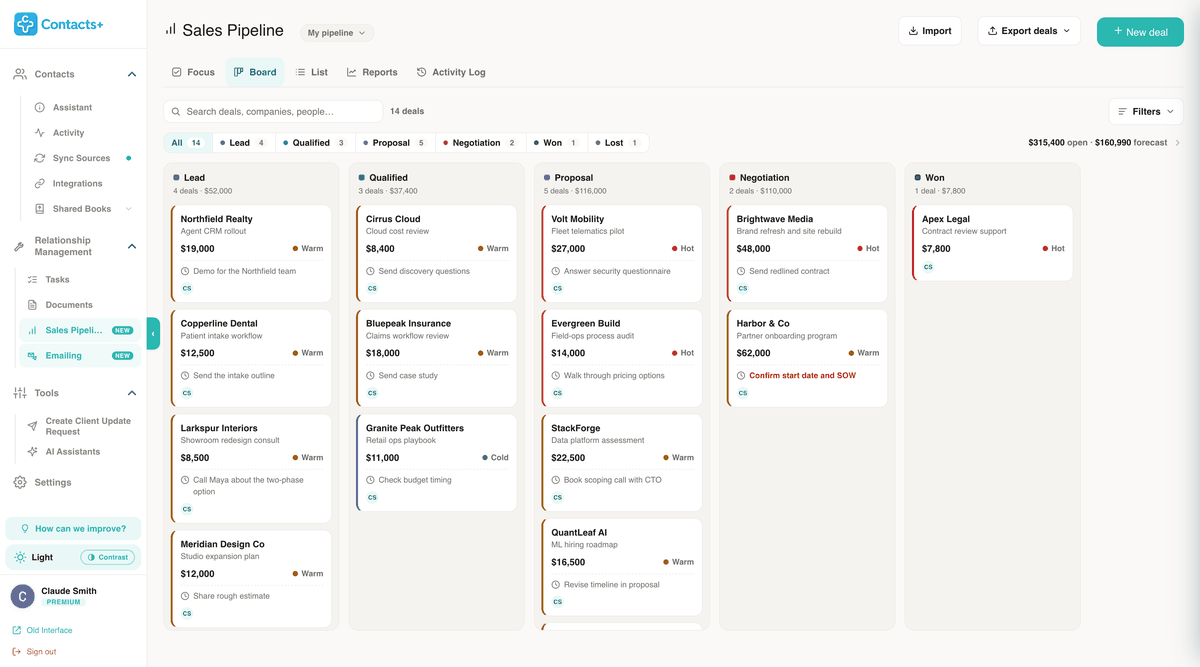Click CS owner badge on Apex Legal
Viewport: 1200px width, 667px height.
[x=928, y=267]
